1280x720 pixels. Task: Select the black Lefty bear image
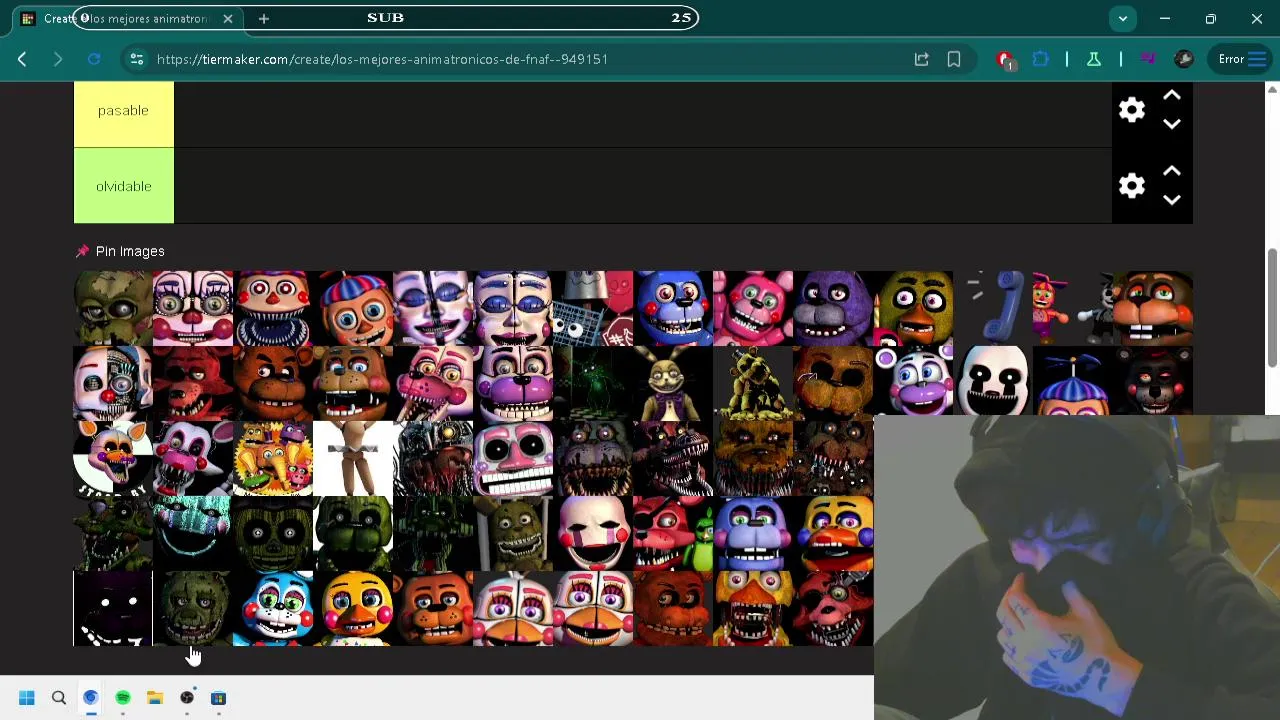pyautogui.click(x=1153, y=381)
